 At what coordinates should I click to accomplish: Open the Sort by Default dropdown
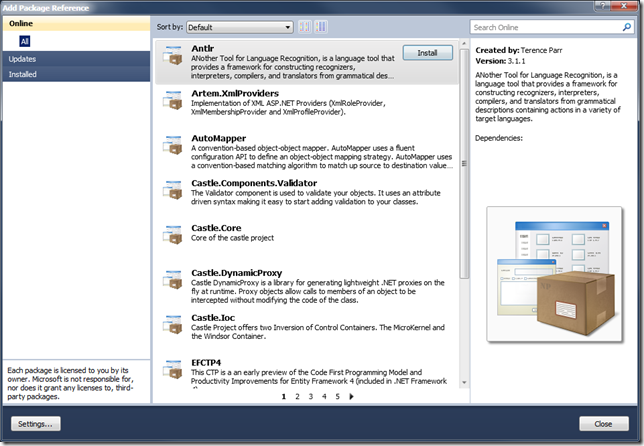click(x=240, y=28)
